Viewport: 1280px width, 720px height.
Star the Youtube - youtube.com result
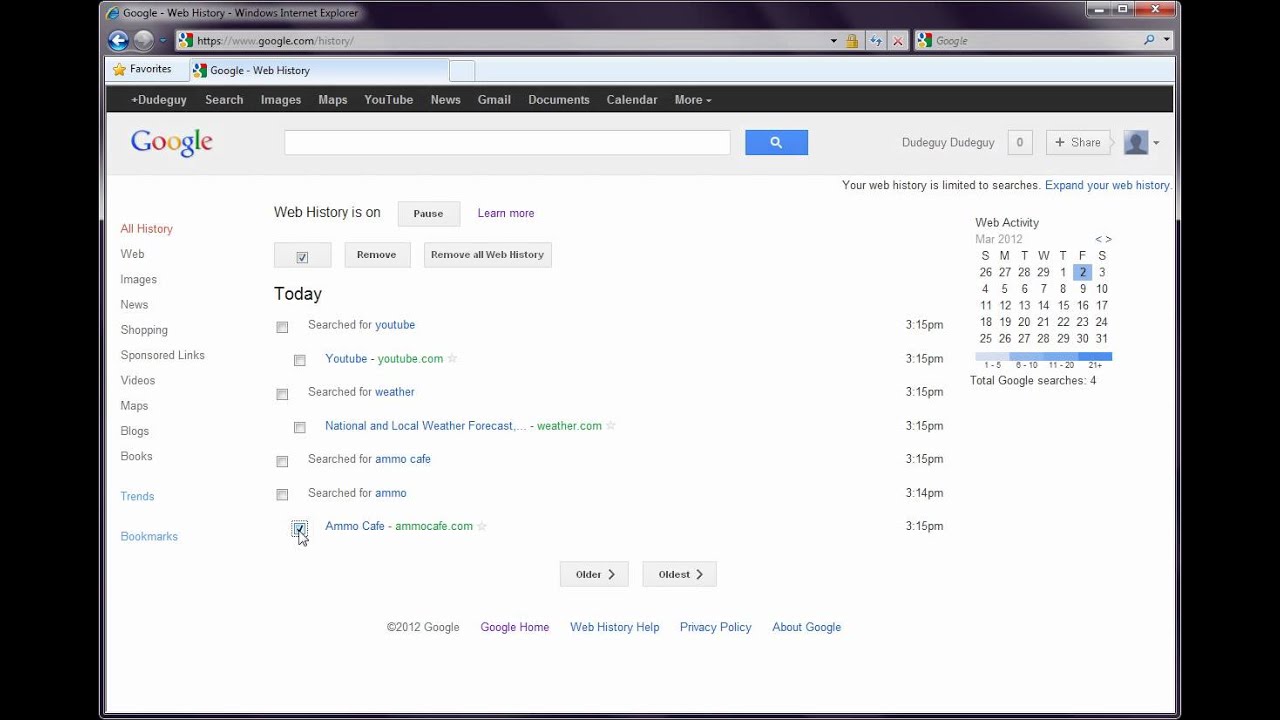[452, 358]
